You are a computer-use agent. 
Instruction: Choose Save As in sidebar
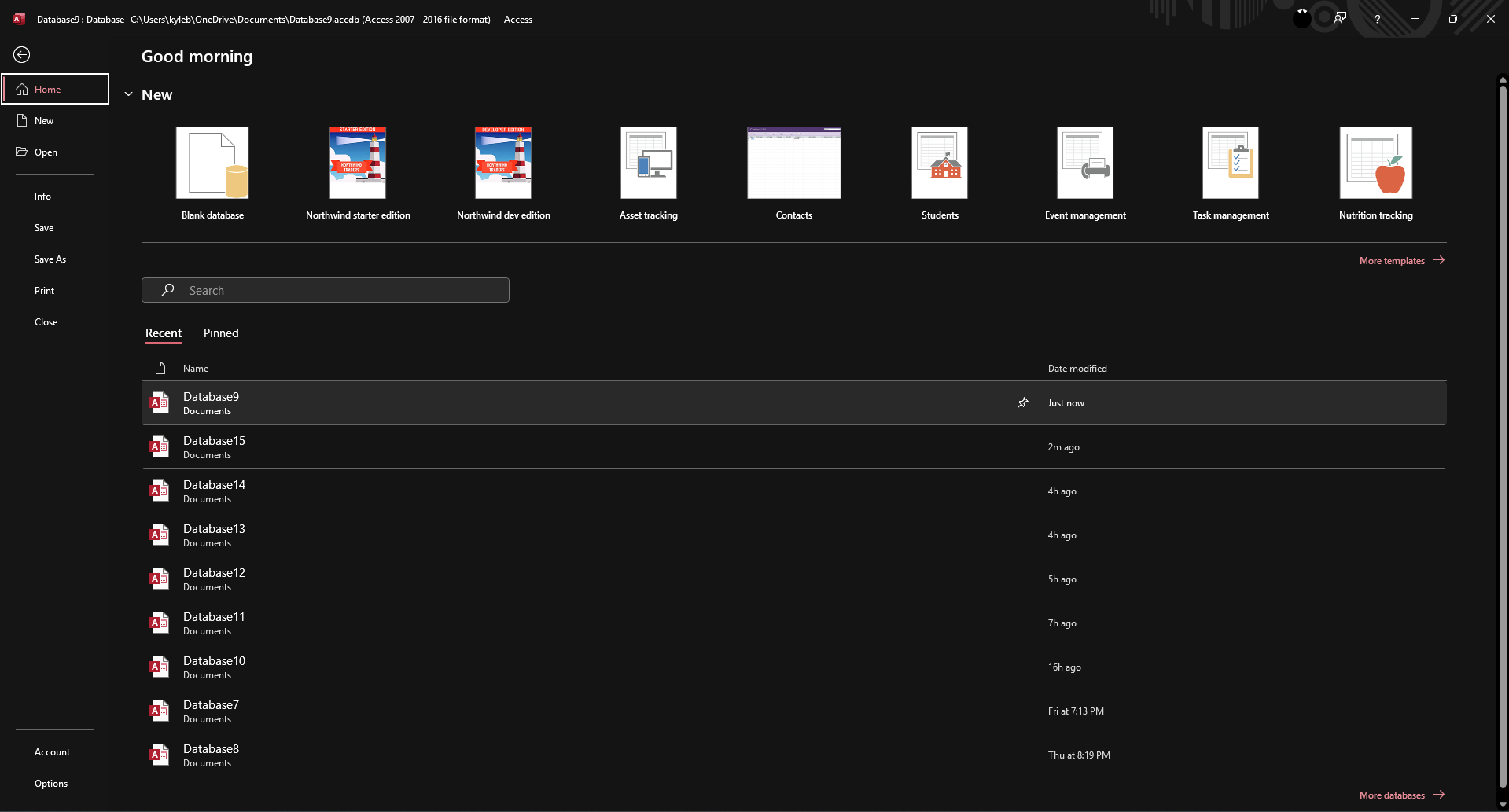(x=55, y=259)
